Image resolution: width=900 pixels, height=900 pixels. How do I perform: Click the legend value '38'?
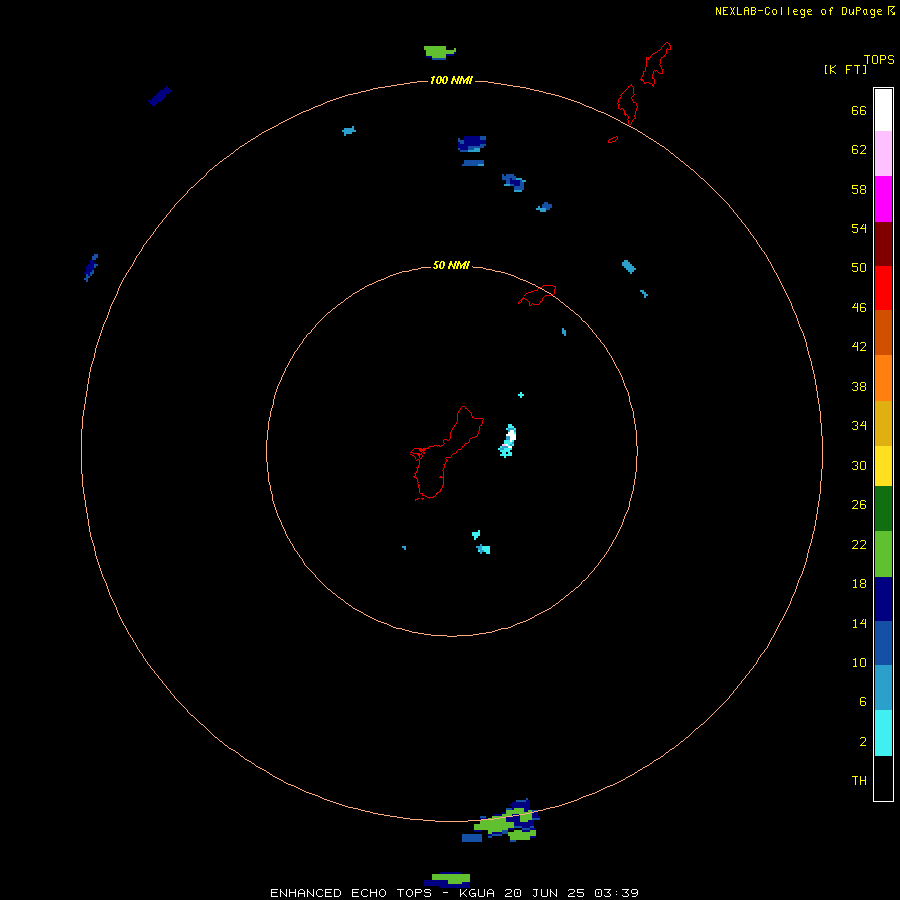pos(859,386)
